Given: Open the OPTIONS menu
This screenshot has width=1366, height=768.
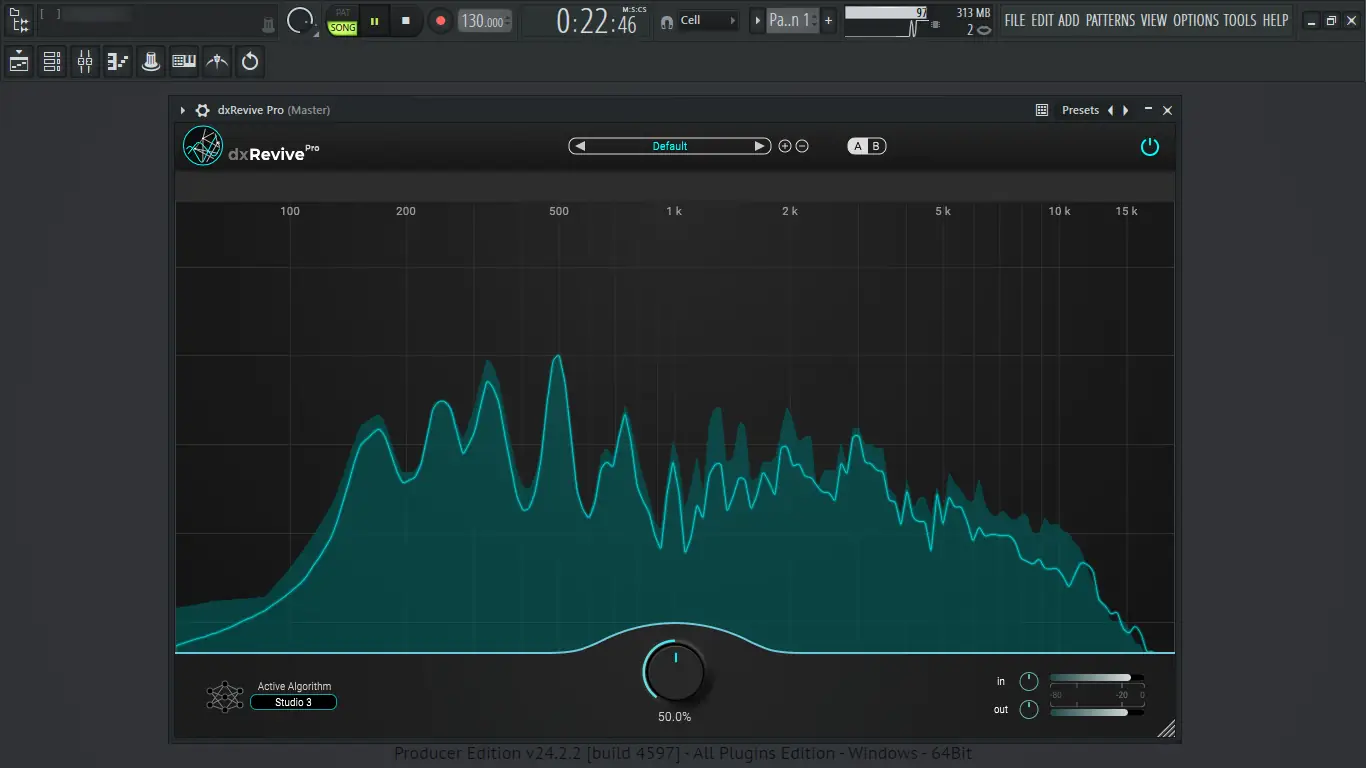Looking at the screenshot, I should pos(1196,20).
